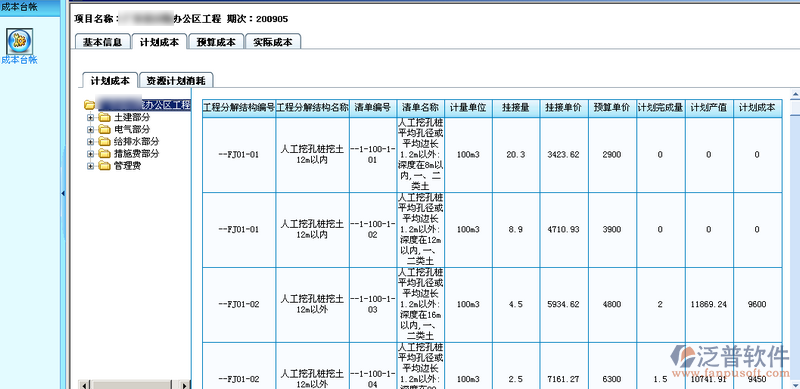Click the 土建部分 folder icon
The image size is (800, 389).
pos(104,117)
